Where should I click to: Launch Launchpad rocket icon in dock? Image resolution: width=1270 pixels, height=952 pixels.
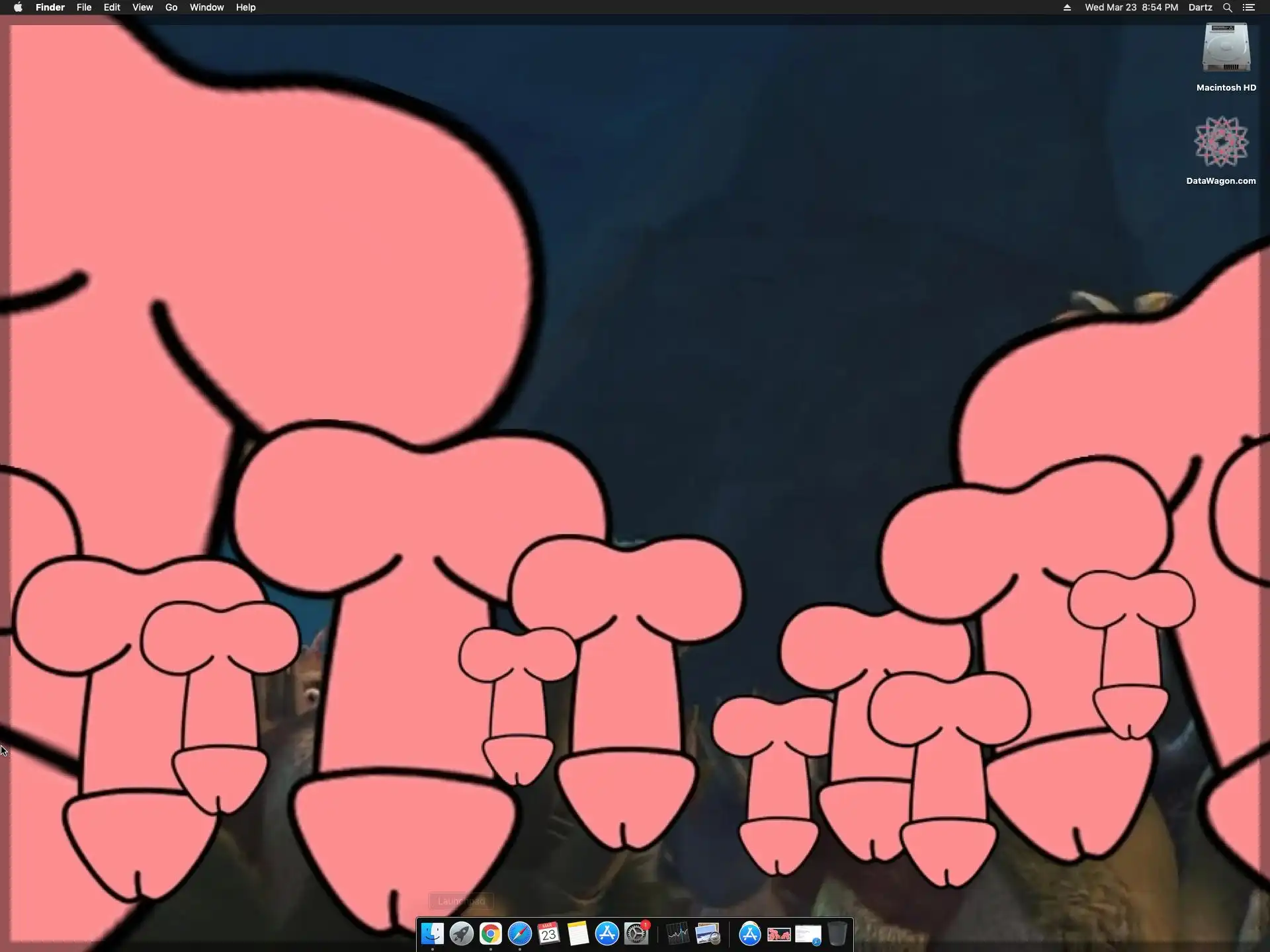tap(462, 933)
